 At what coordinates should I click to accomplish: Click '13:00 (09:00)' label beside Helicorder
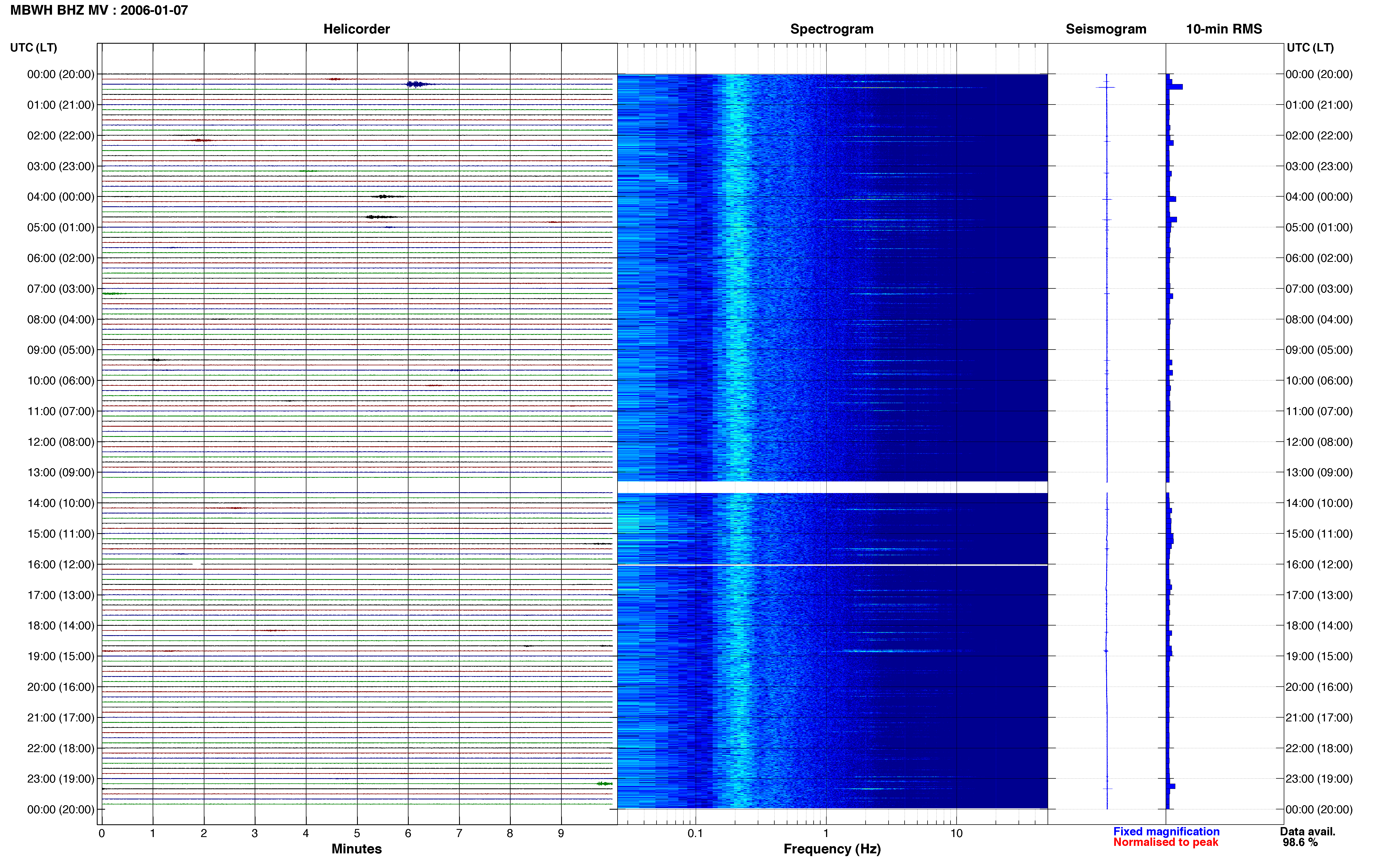point(60,473)
